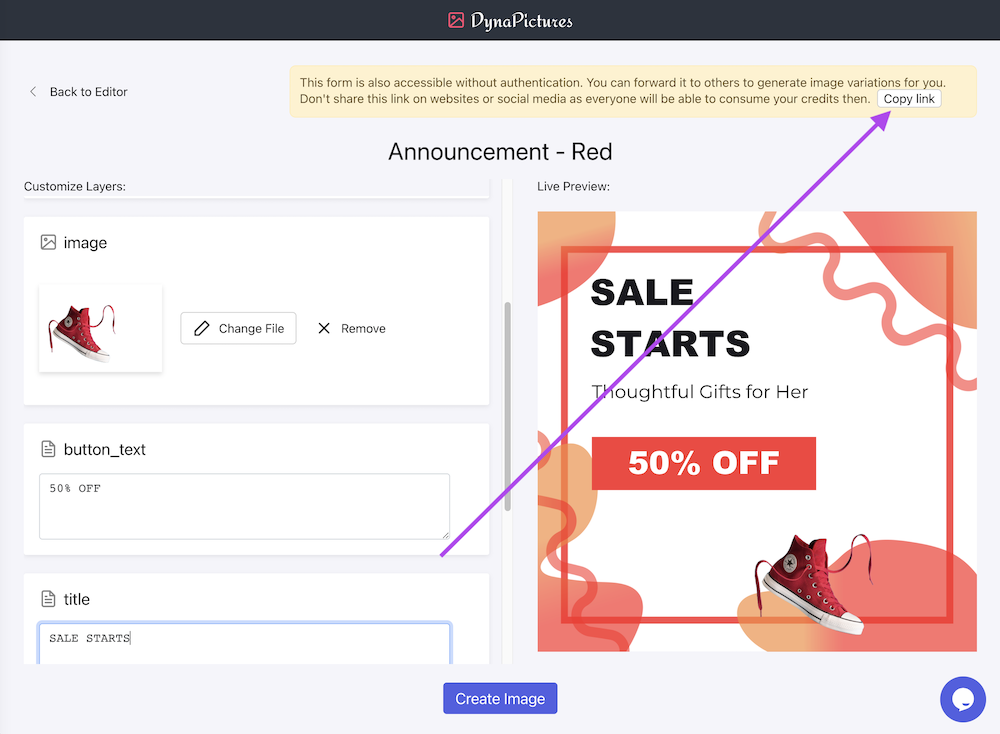Screen dimensions: 1000x734
Task: Click the Live Preview: label
Action: pos(573,186)
